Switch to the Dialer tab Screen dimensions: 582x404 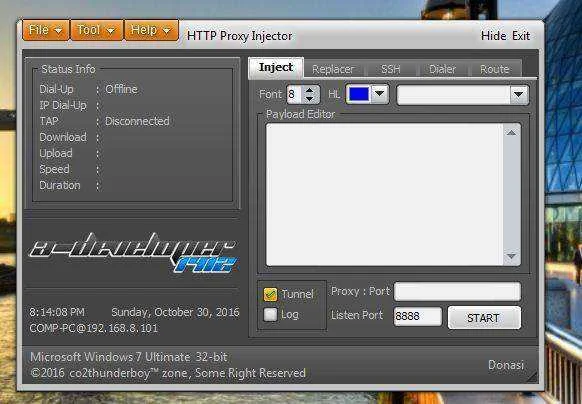pos(442,69)
